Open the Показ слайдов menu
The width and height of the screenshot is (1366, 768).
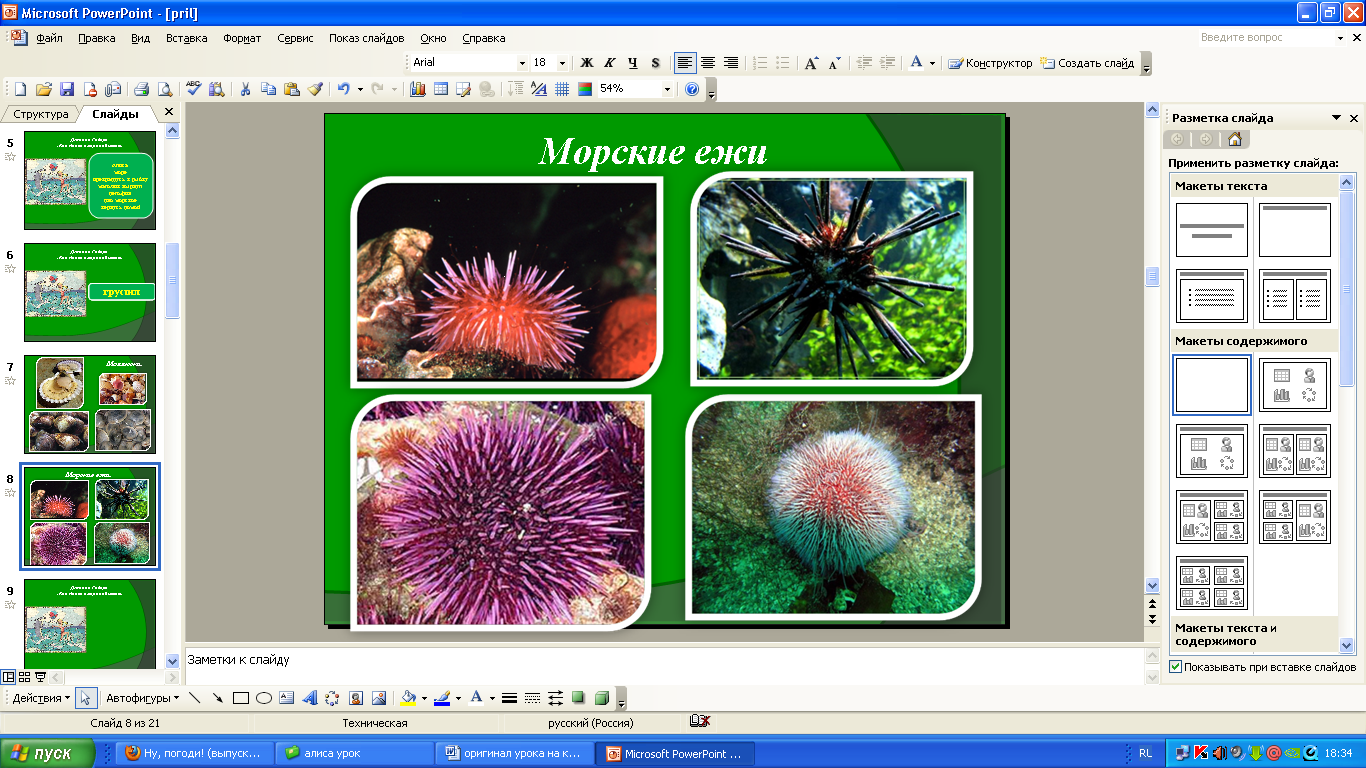pos(367,38)
